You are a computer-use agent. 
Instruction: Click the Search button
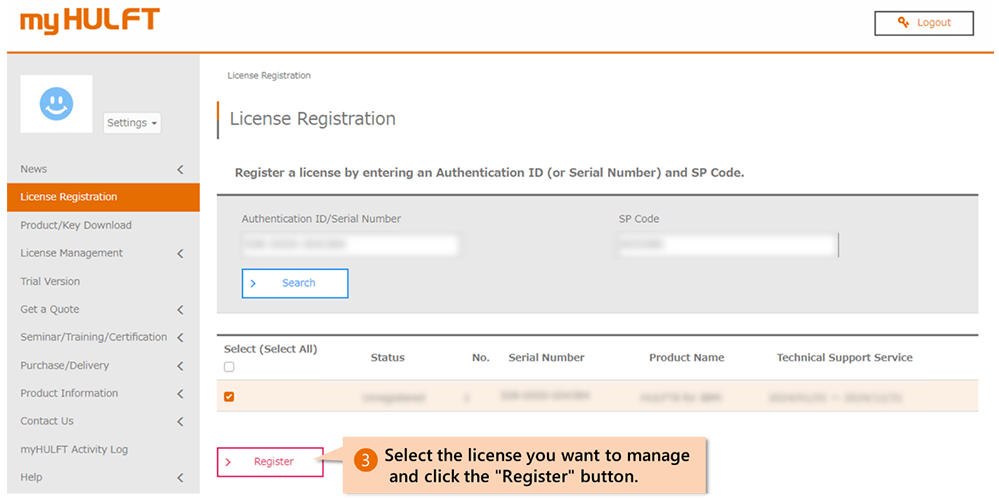coord(295,284)
